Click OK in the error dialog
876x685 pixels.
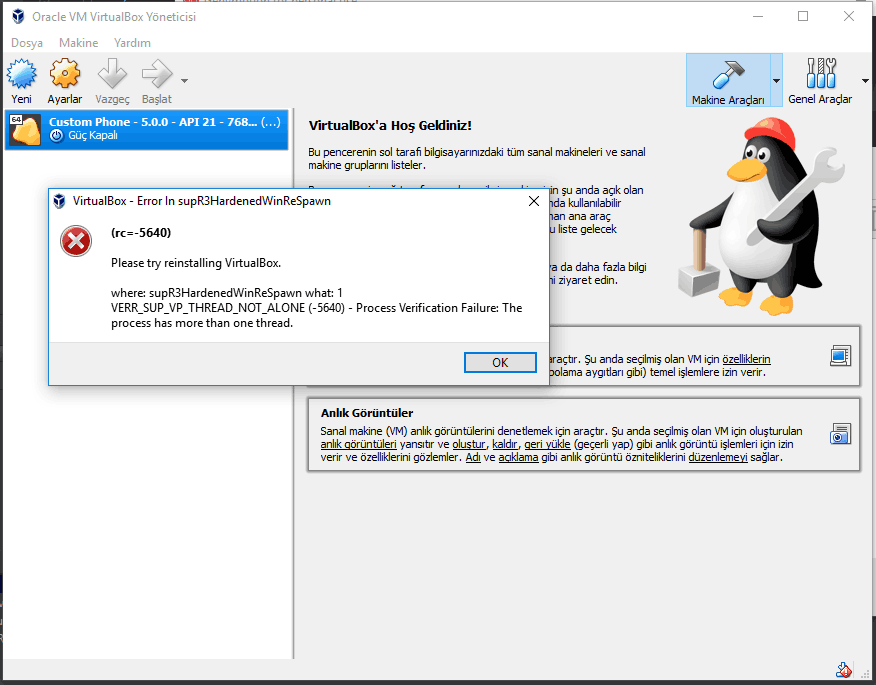[500, 363]
